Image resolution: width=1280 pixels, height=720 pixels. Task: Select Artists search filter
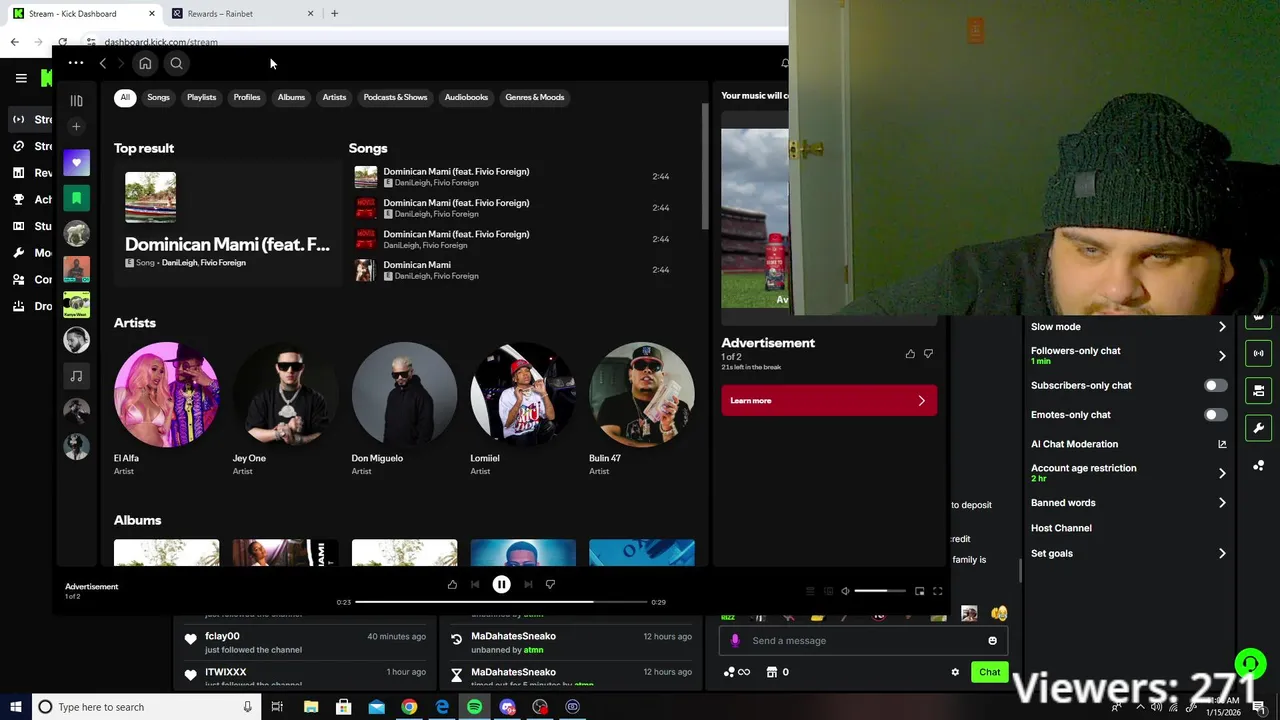tap(334, 97)
